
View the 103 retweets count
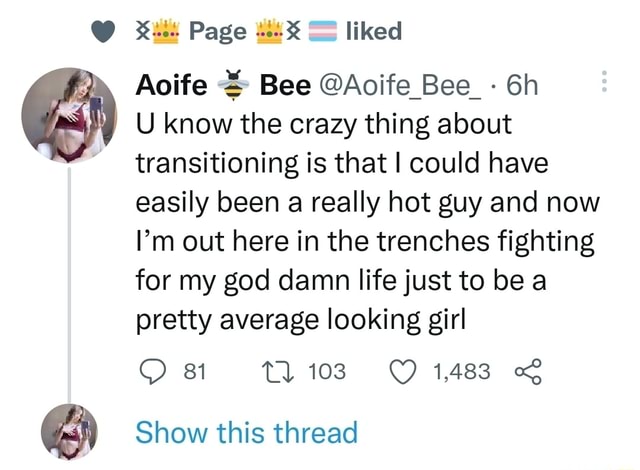pos(325,373)
